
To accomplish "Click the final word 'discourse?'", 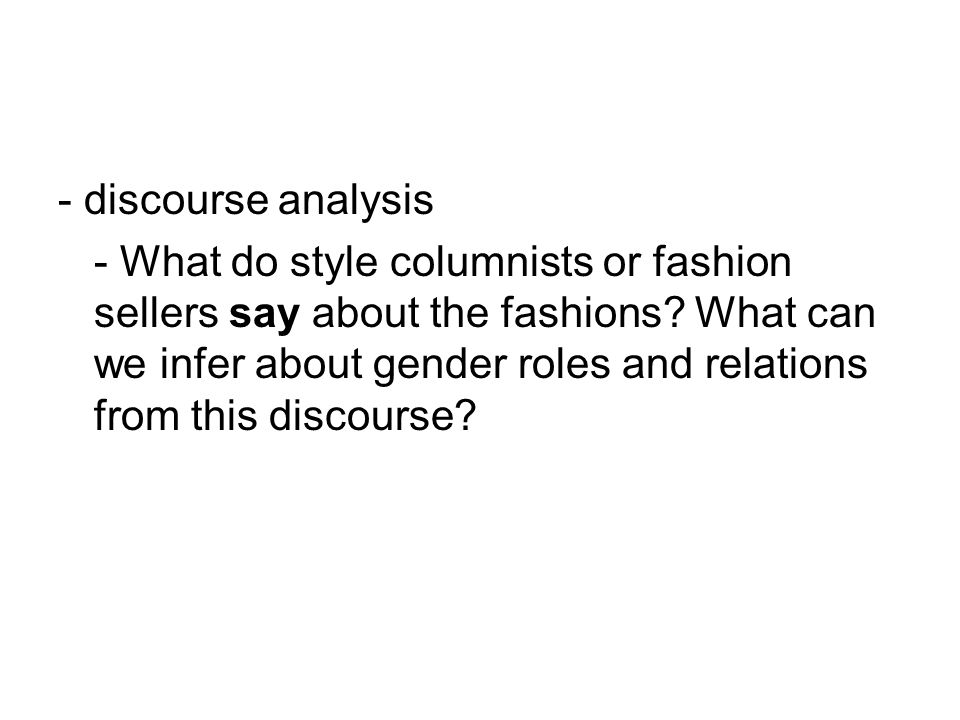I will point(372,415).
